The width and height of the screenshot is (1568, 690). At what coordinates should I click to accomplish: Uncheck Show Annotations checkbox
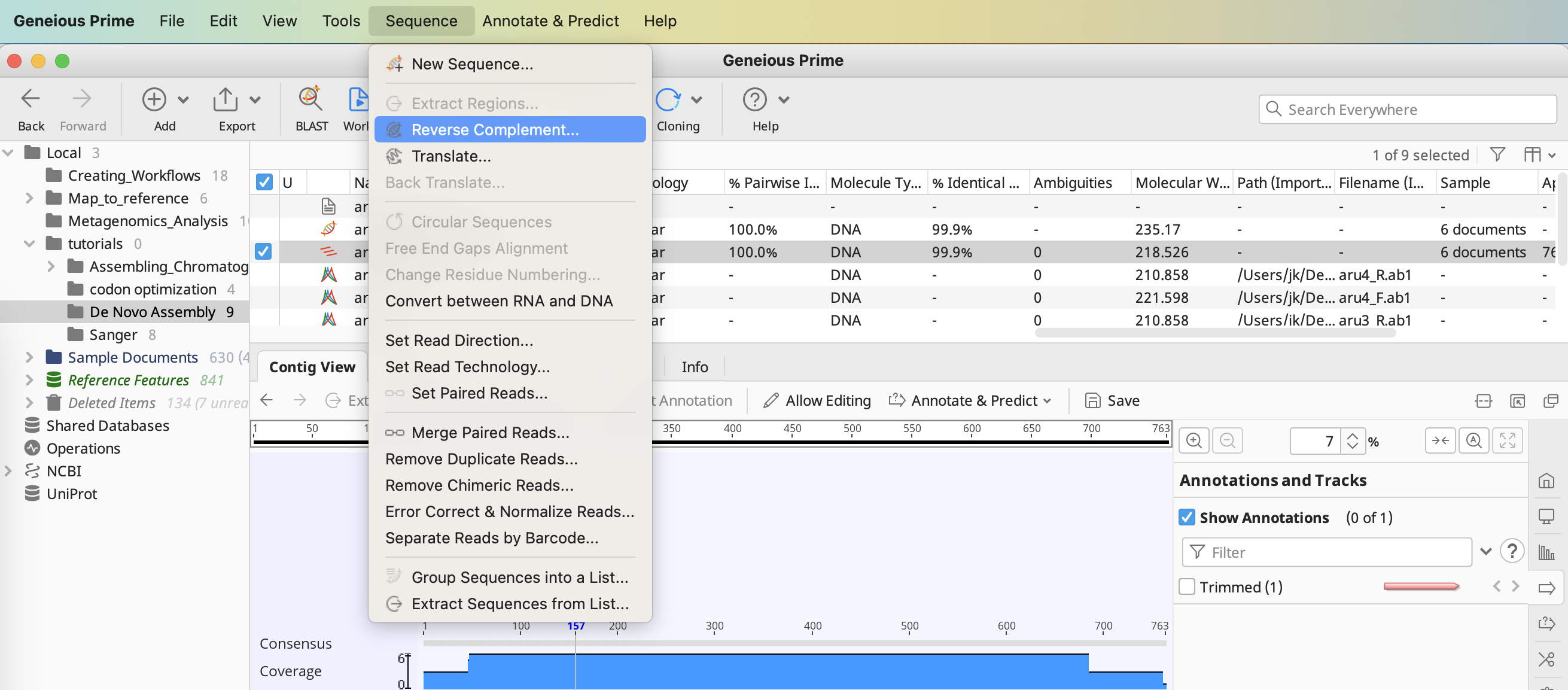click(1186, 517)
